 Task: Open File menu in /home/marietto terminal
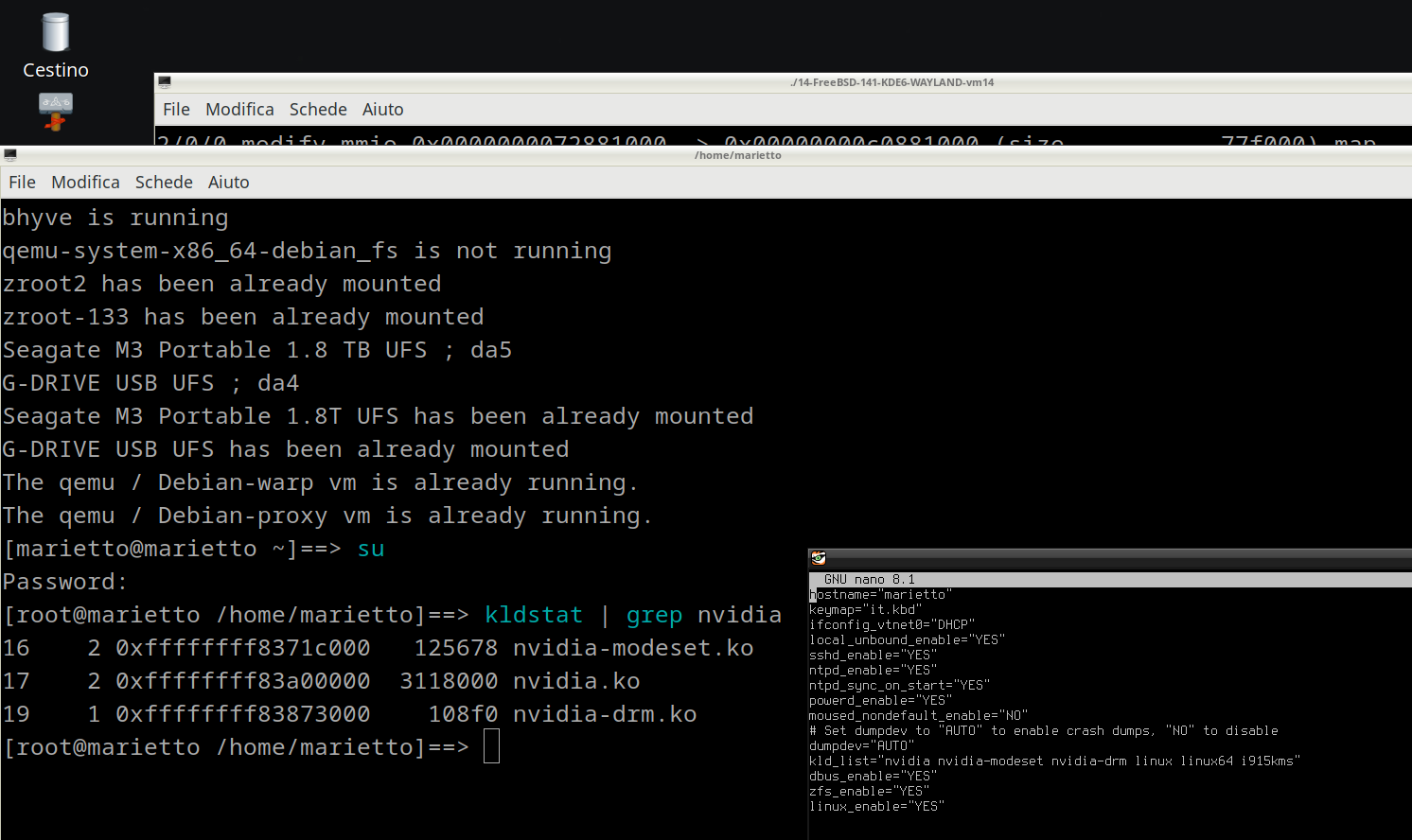coord(22,182)
